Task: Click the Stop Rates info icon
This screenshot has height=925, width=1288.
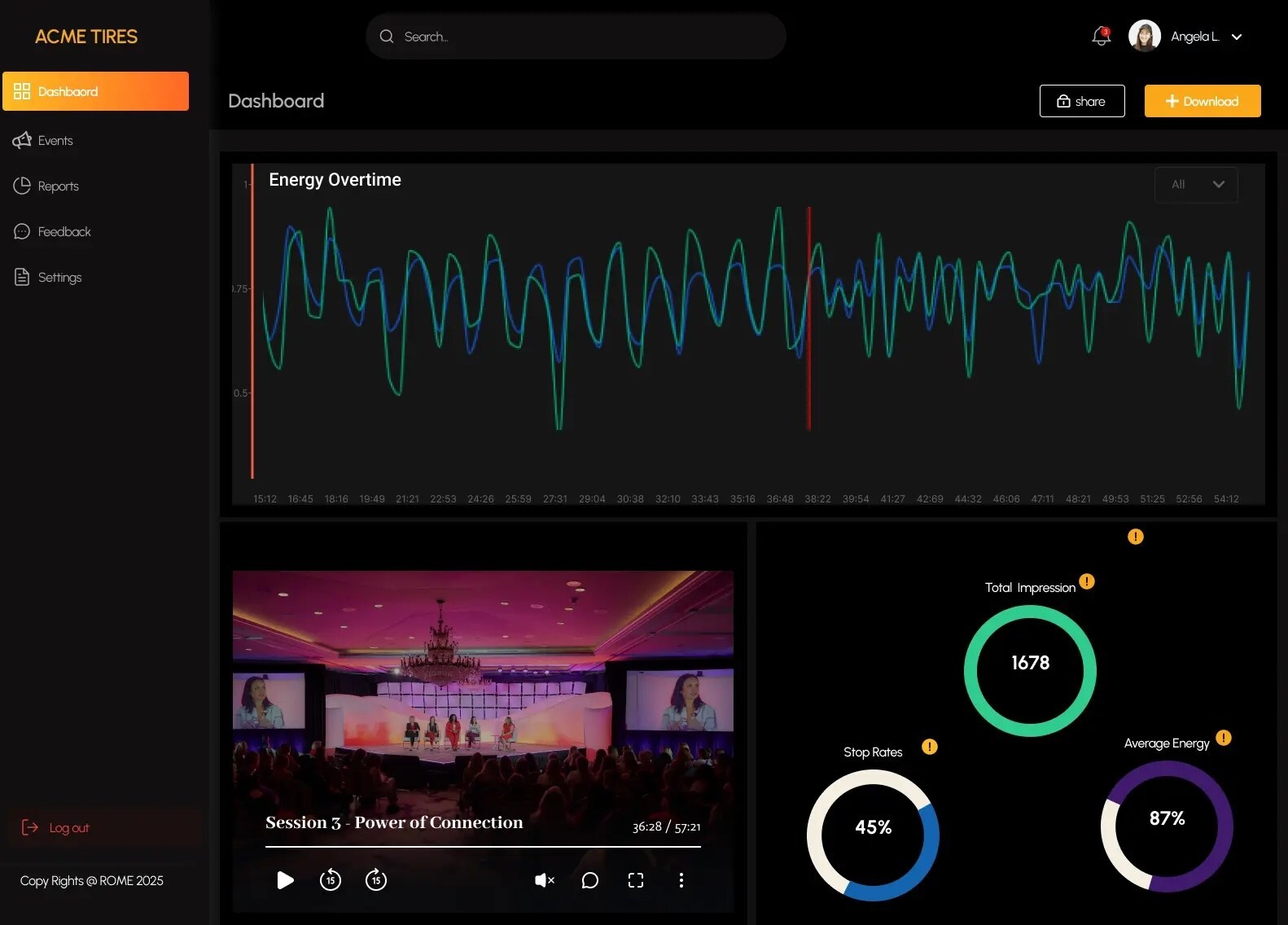Action: point(930,747)
